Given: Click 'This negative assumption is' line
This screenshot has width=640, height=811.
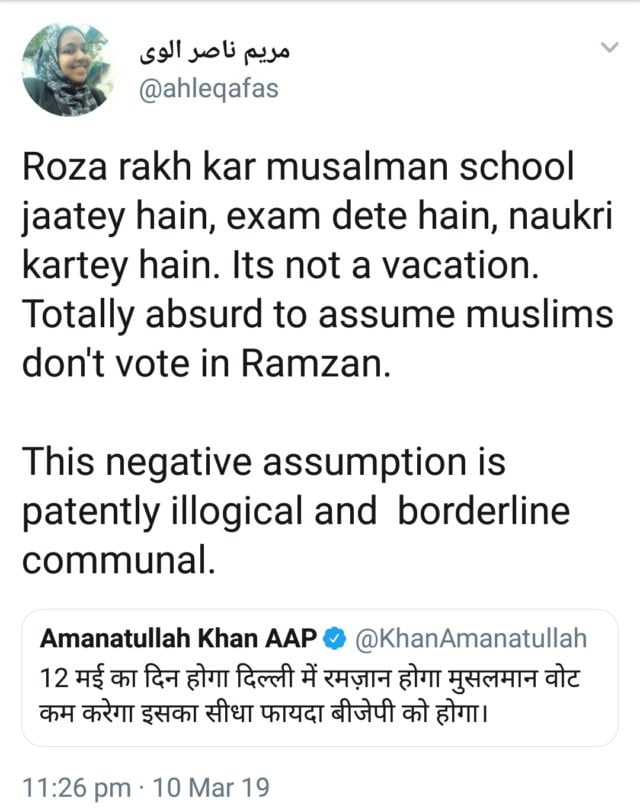Looking at the screenshot, I should (264, 463).
